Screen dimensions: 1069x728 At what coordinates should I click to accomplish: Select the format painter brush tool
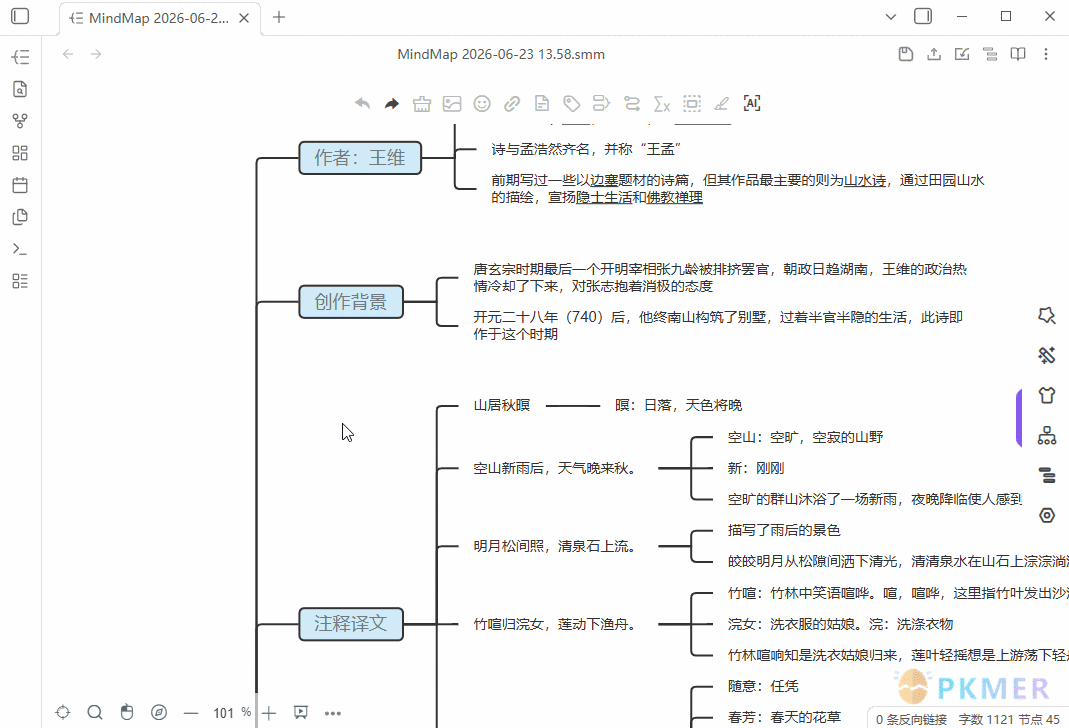pyautogui.click(x=422, y=104)
